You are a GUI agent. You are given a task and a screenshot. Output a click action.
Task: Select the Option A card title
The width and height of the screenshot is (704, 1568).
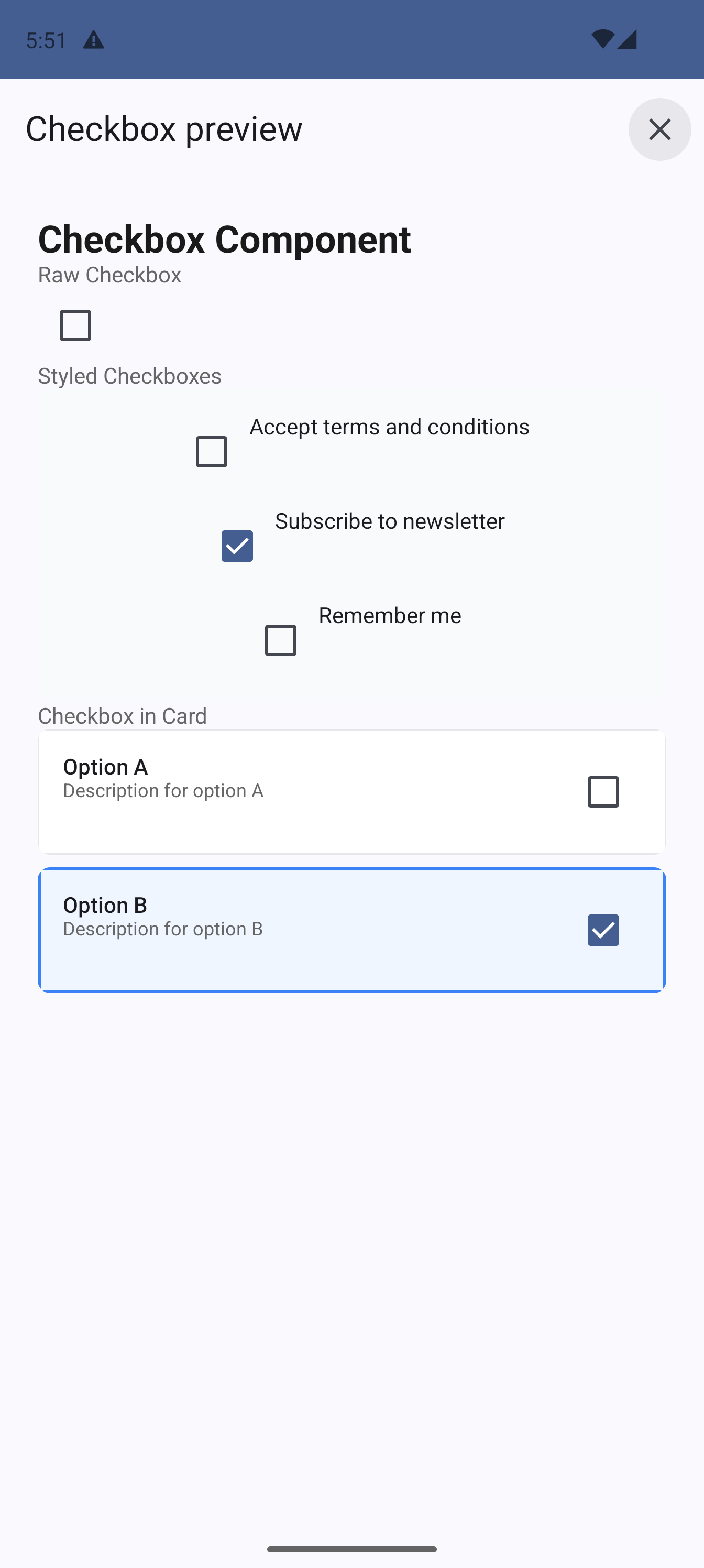point(105,767)
